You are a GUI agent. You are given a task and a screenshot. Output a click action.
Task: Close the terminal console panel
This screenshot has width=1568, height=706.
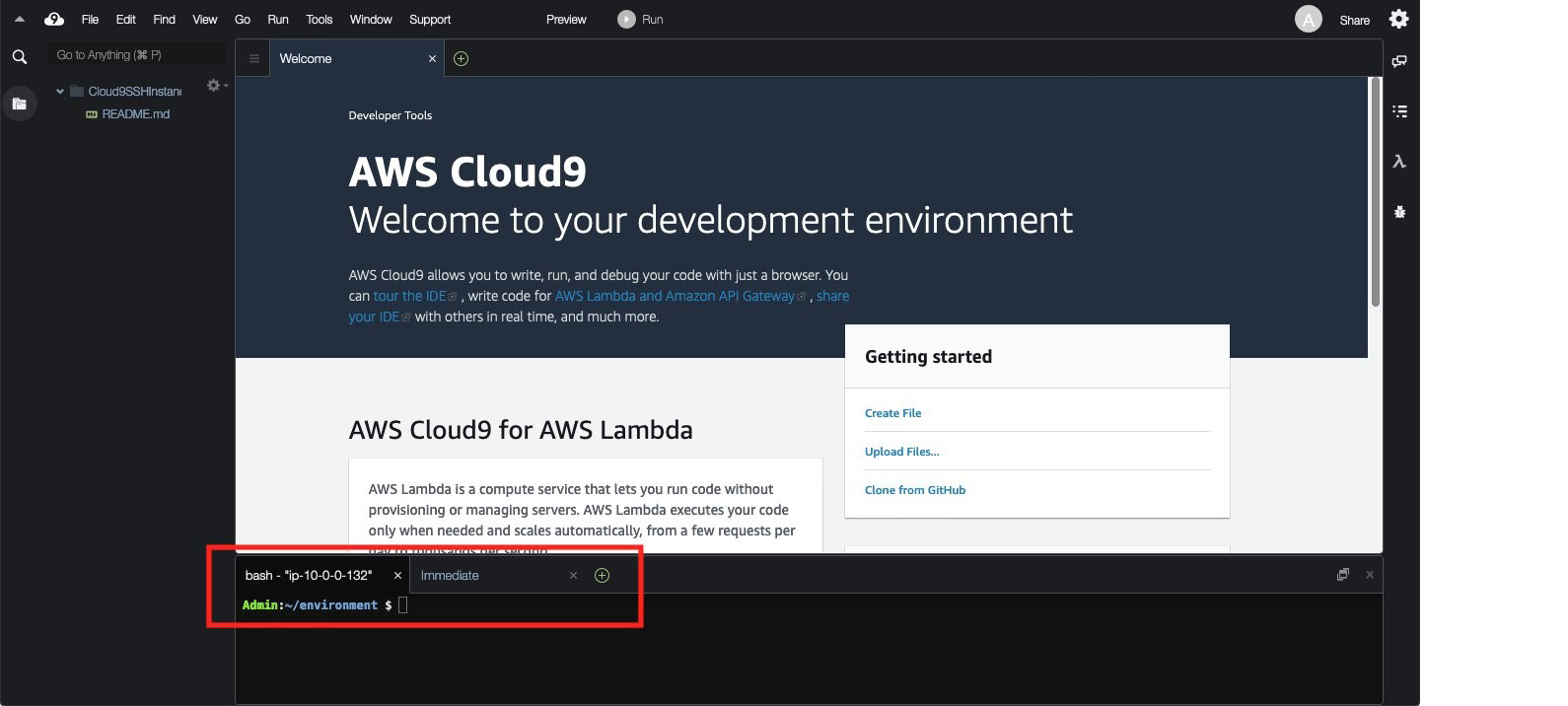click(1370, 575)
